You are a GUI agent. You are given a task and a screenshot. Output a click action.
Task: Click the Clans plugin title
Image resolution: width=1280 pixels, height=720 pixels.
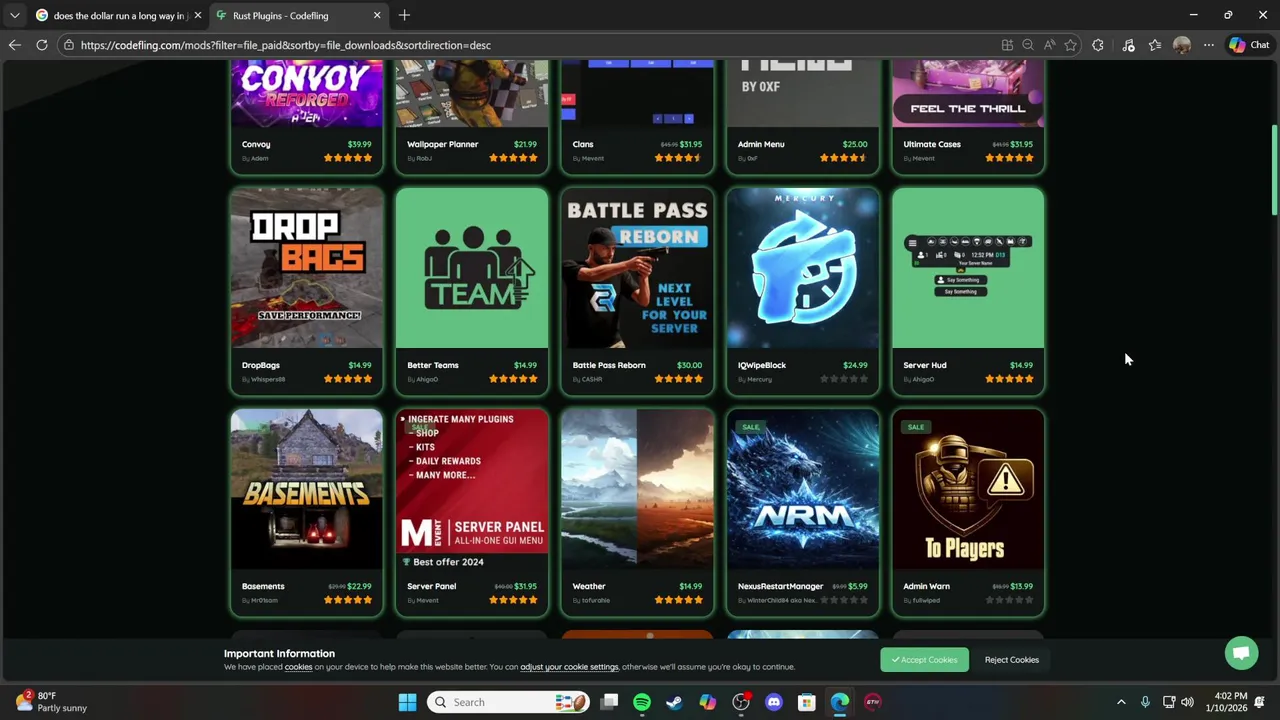point(583,144)
